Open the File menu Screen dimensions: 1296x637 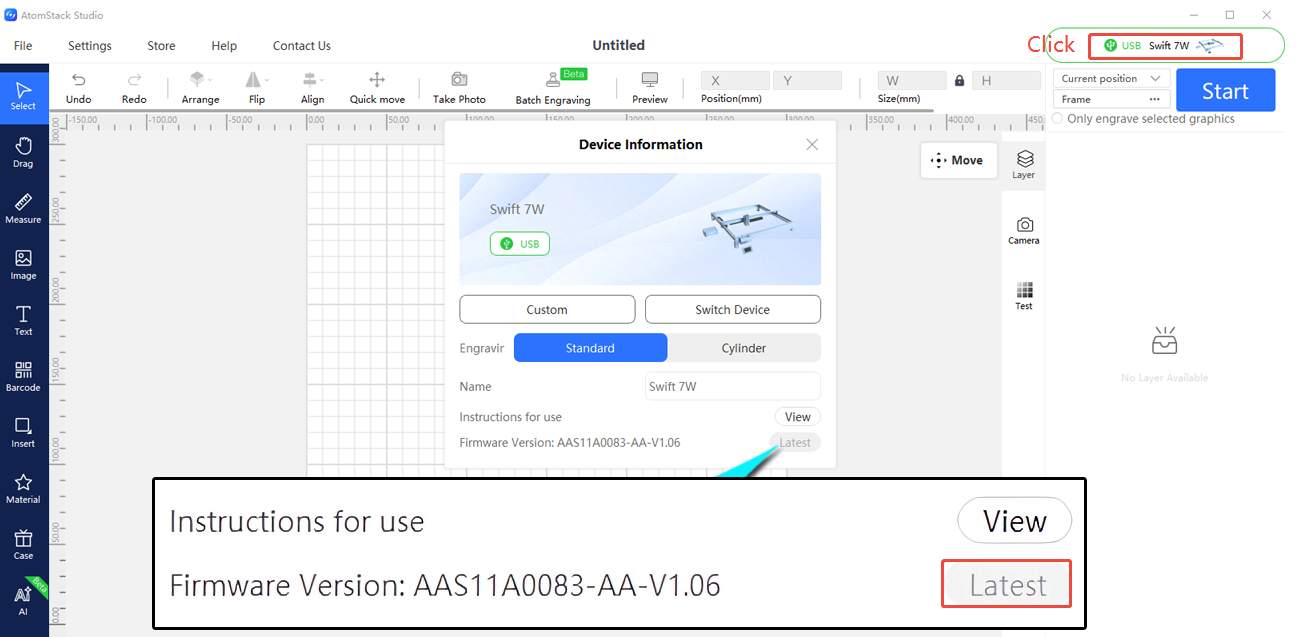click(23, 45)
